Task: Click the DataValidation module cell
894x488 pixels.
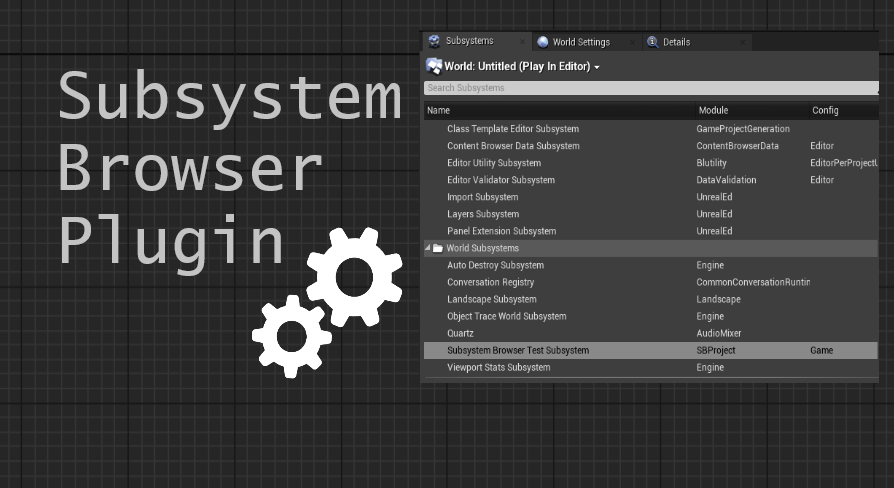Action: [726, 180]
